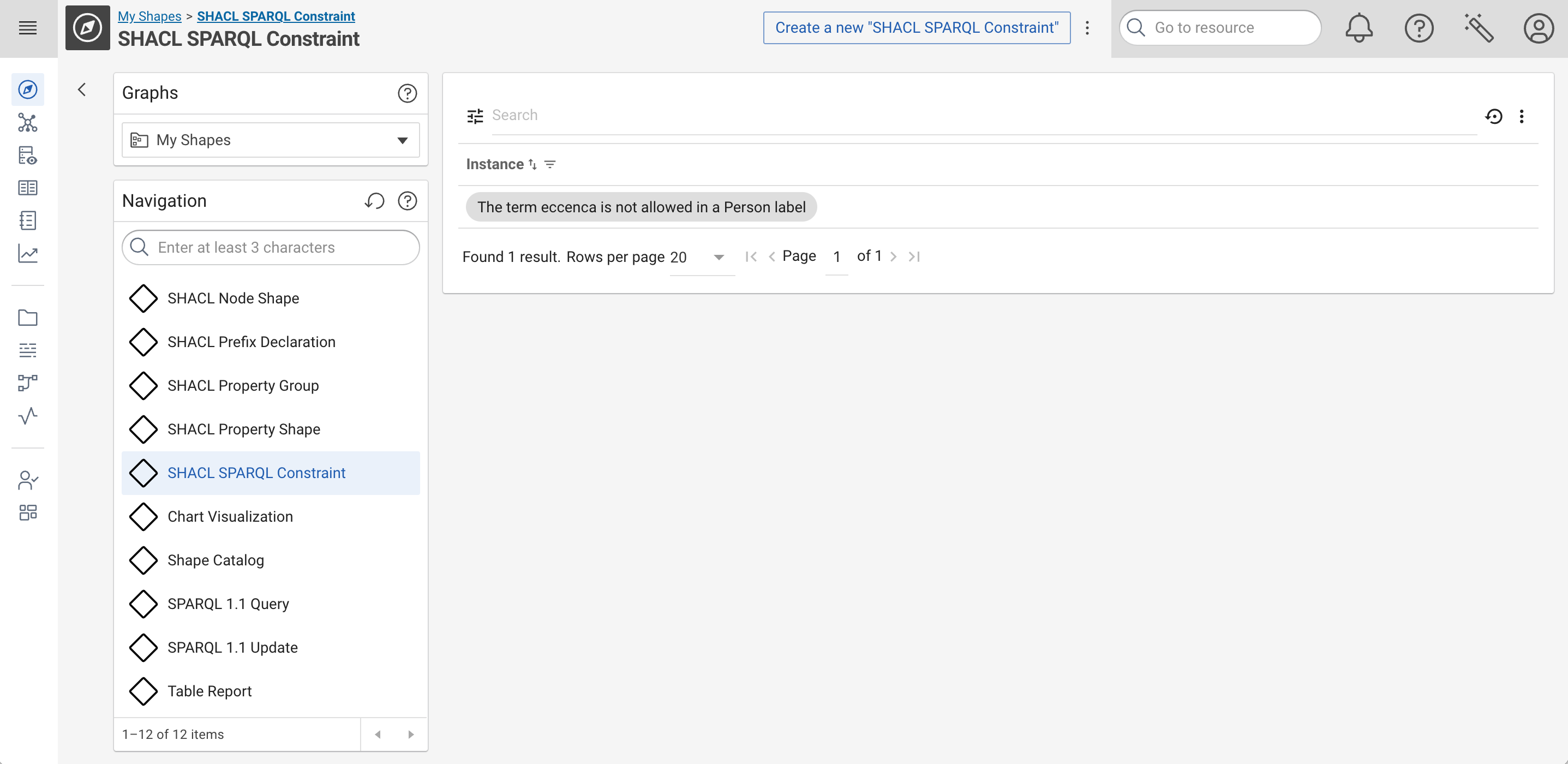Select the line chart reporting icon

tap(28, 254)
